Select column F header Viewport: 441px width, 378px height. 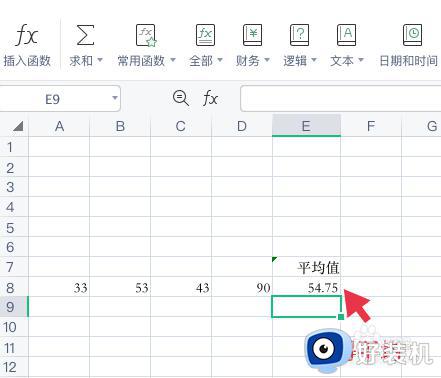click(x=371, y=126)
